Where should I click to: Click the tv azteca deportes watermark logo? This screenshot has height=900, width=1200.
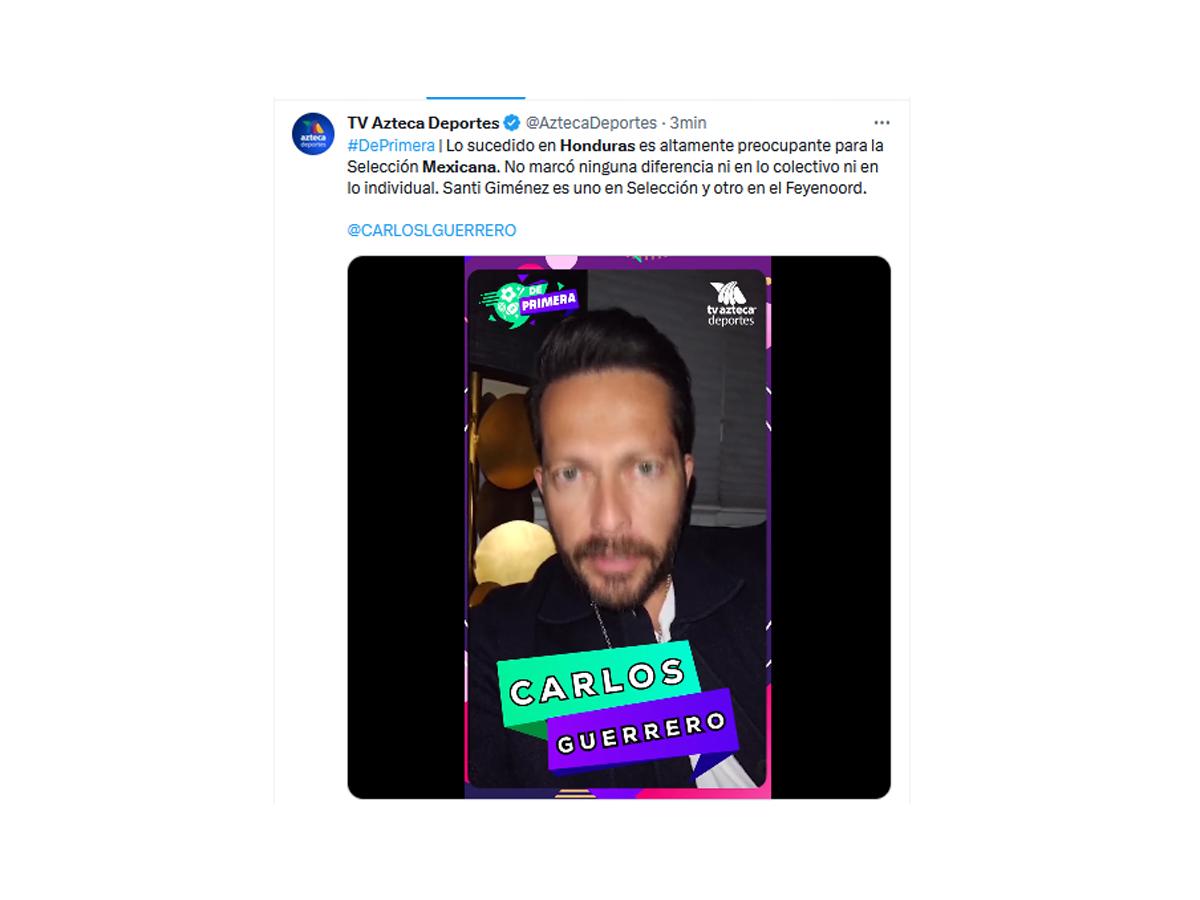[732, 304]
